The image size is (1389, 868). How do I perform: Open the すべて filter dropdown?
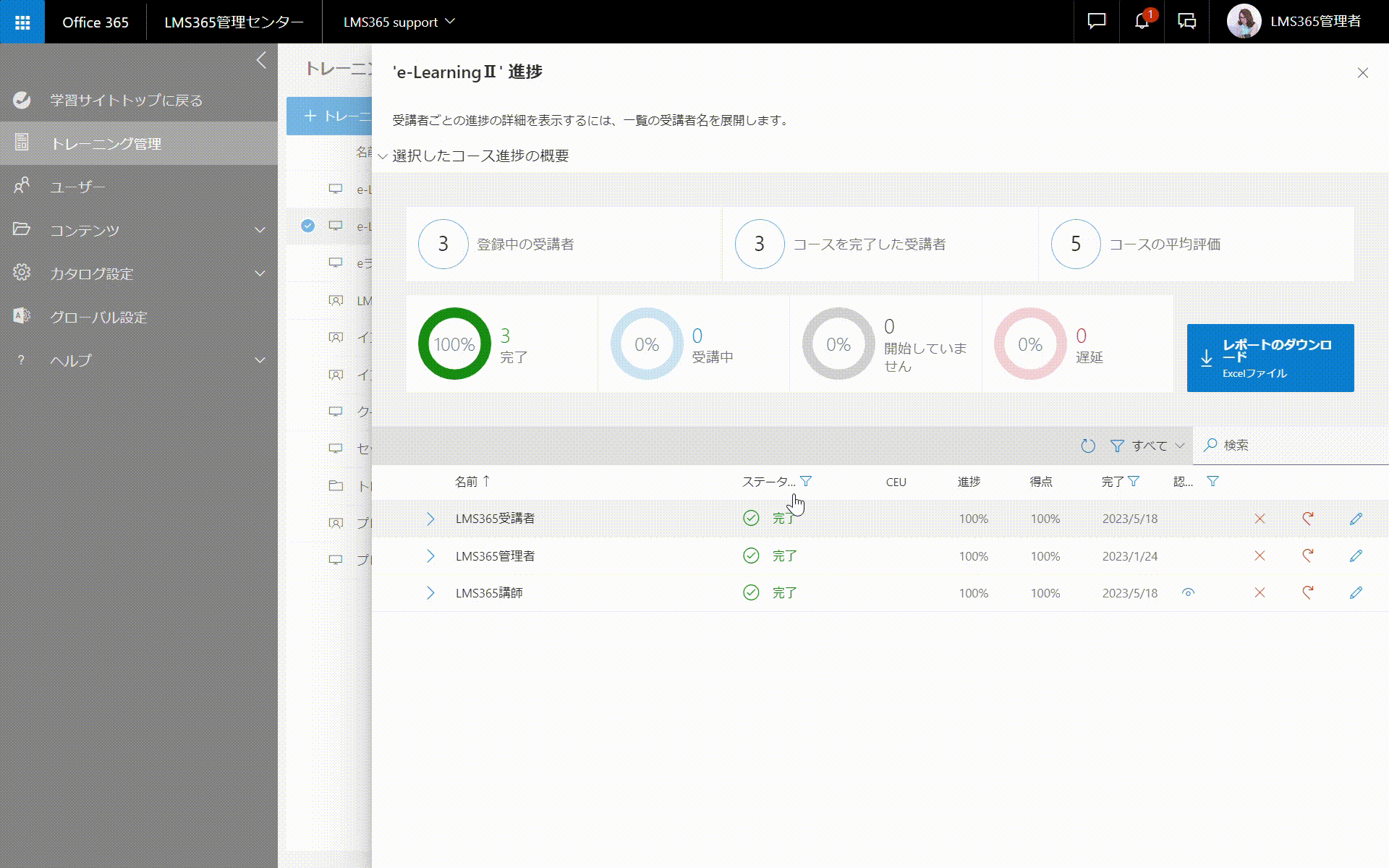tap(1147, 446)
